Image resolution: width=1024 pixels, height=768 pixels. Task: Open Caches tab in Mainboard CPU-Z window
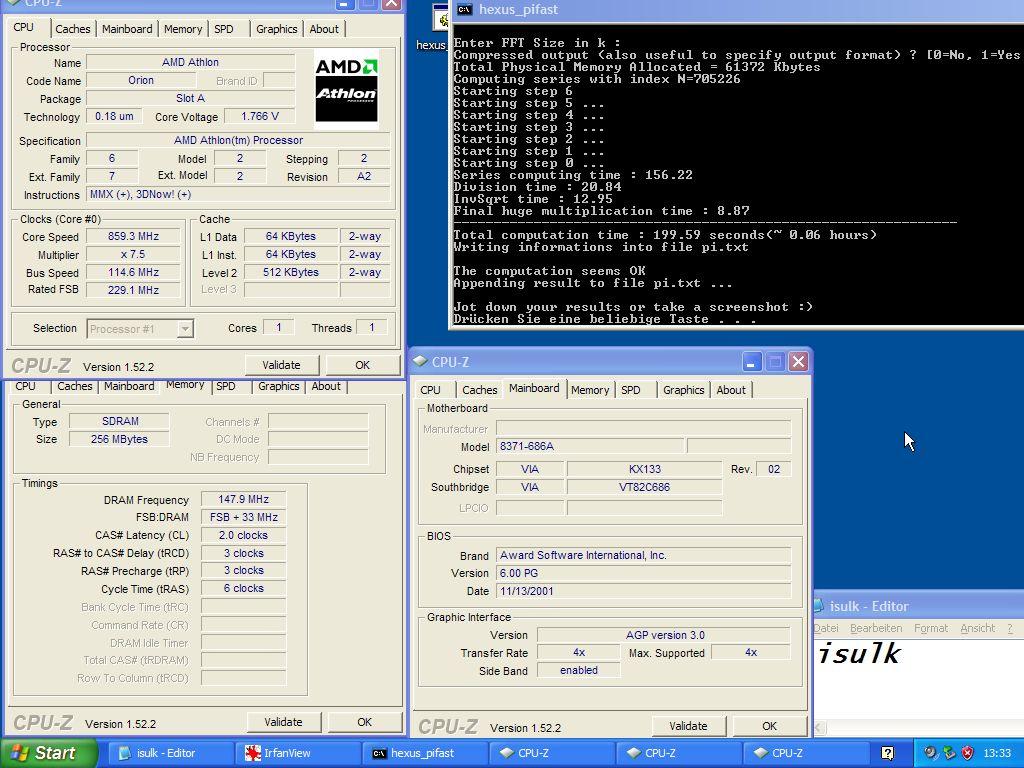479,390
